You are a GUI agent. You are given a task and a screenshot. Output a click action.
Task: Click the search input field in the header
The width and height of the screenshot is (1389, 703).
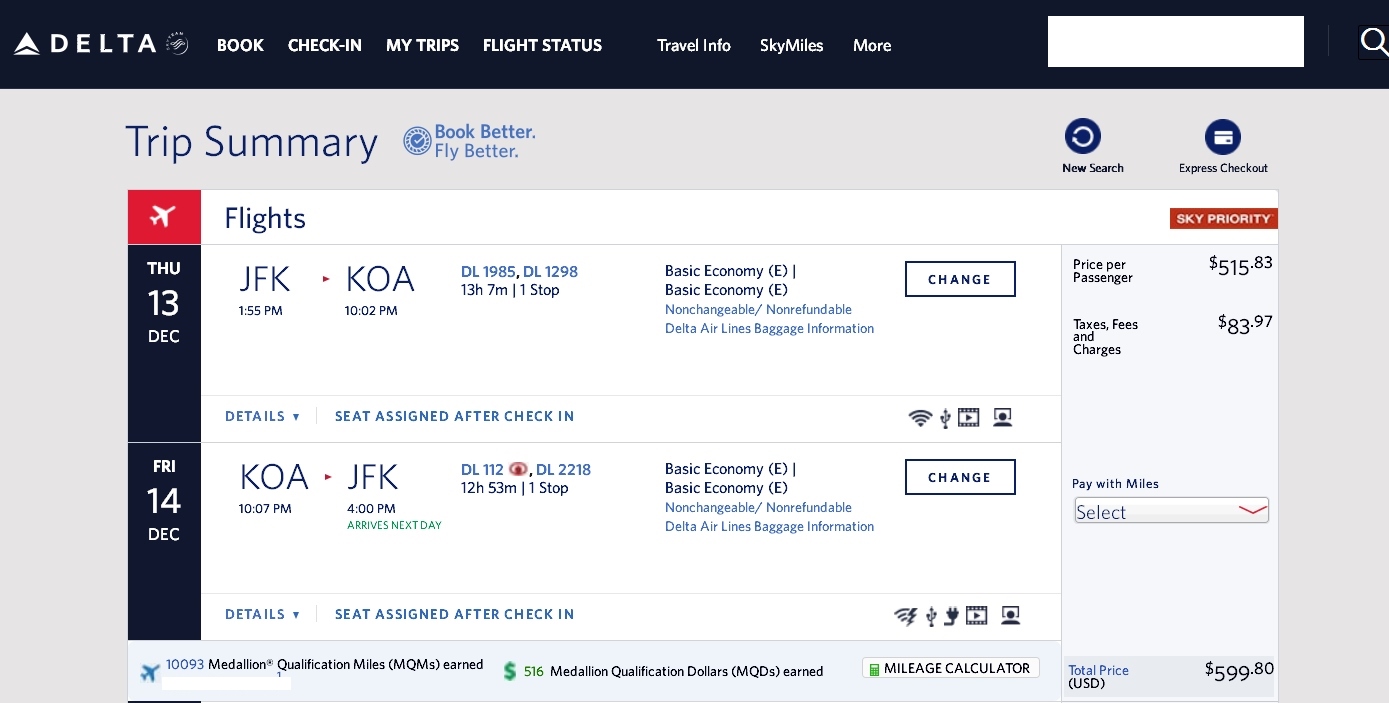coord(1176,41)
